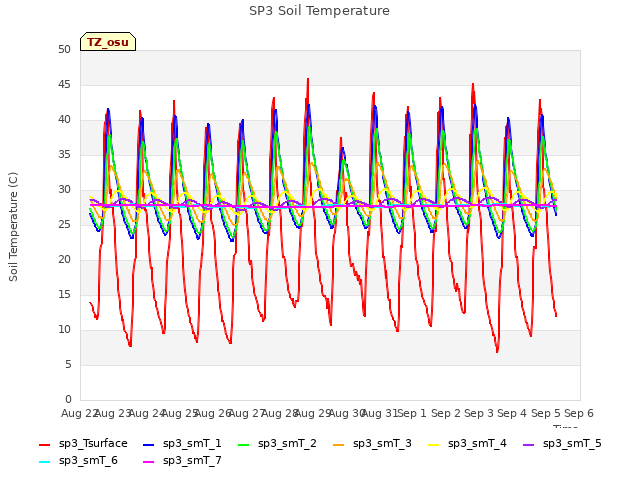
Task: Toggle sp3_smT_5 legend entry
Action: [x=562, y=444]
